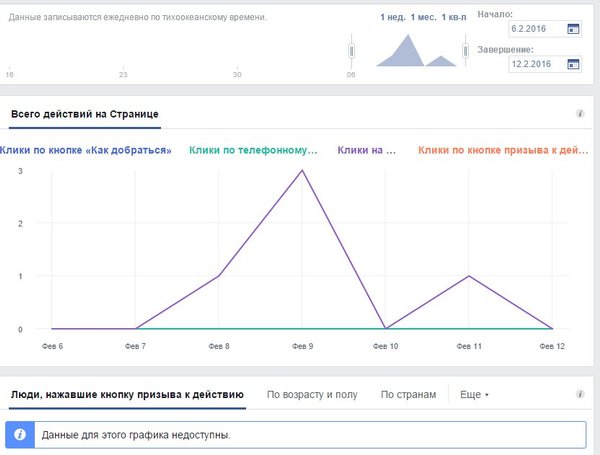Toggle the orange Клики по кнопке призыва legend

503,150
